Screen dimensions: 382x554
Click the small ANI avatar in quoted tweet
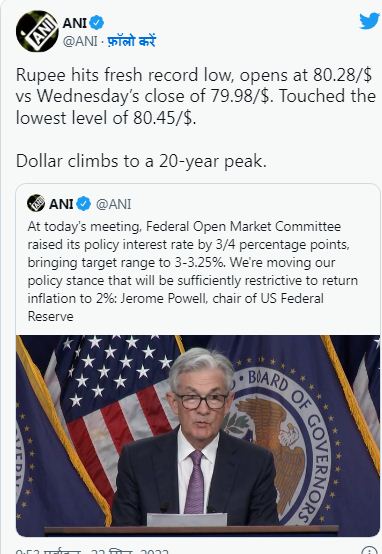coord(36,203)
